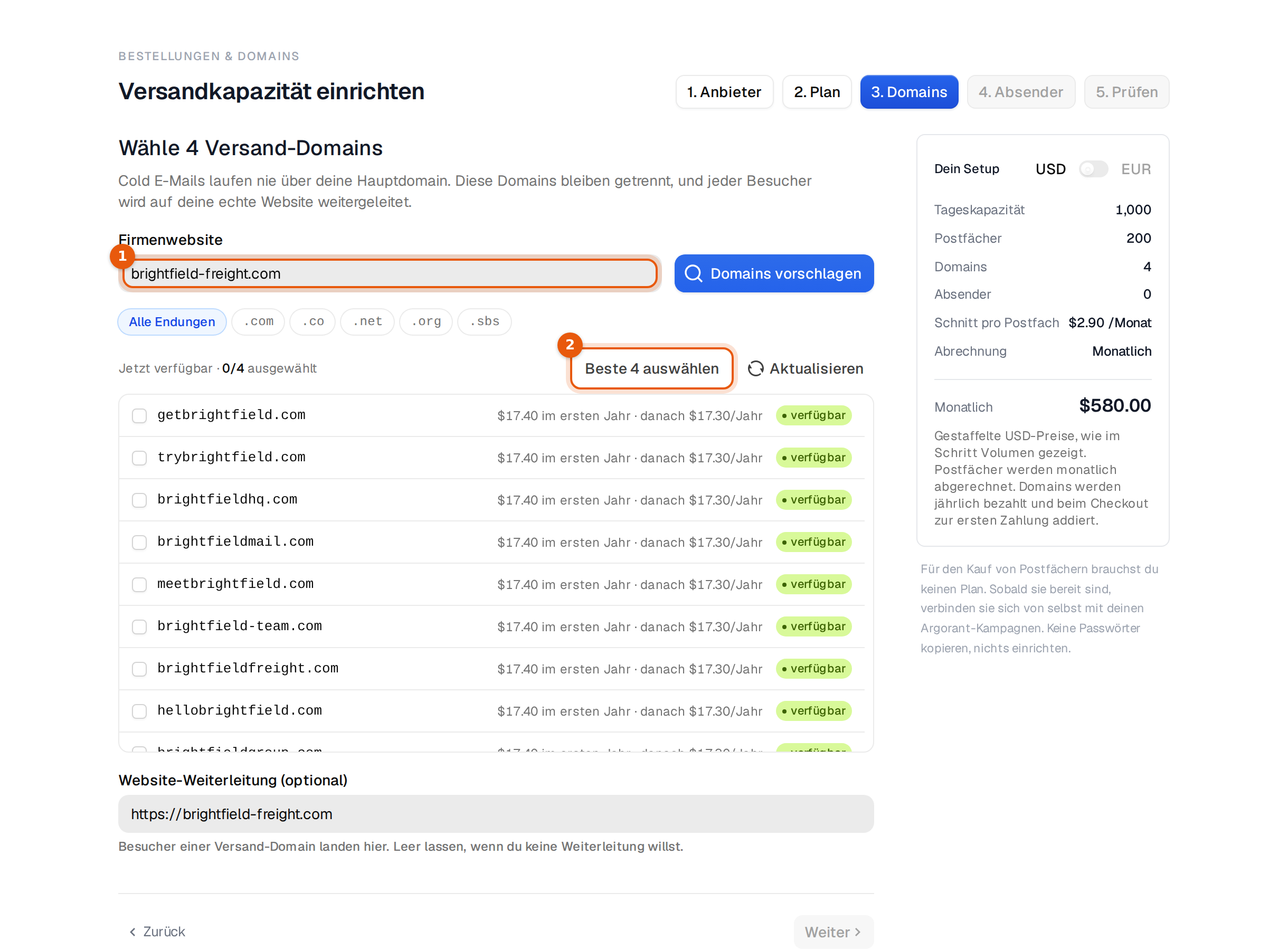Select the hellobrightfield.com checkbox
Image resolution: width=1288 pixels, height=950 pixels.
click(139, 711)
